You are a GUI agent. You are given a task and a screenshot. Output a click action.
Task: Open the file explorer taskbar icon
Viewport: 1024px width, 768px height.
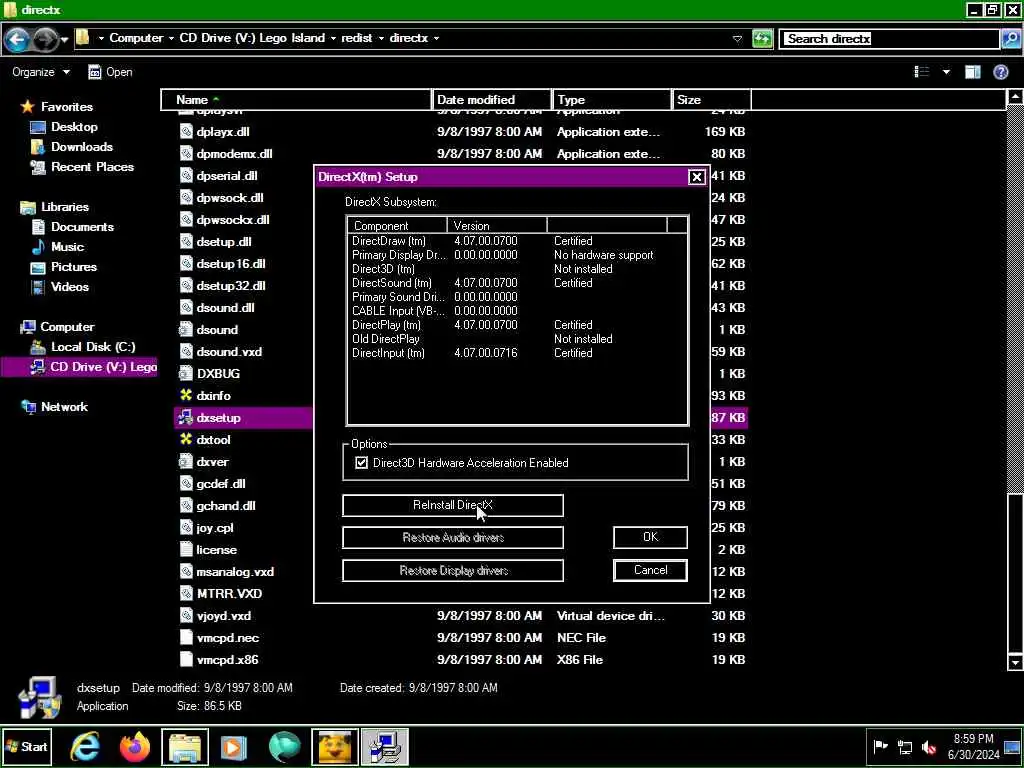185,746
